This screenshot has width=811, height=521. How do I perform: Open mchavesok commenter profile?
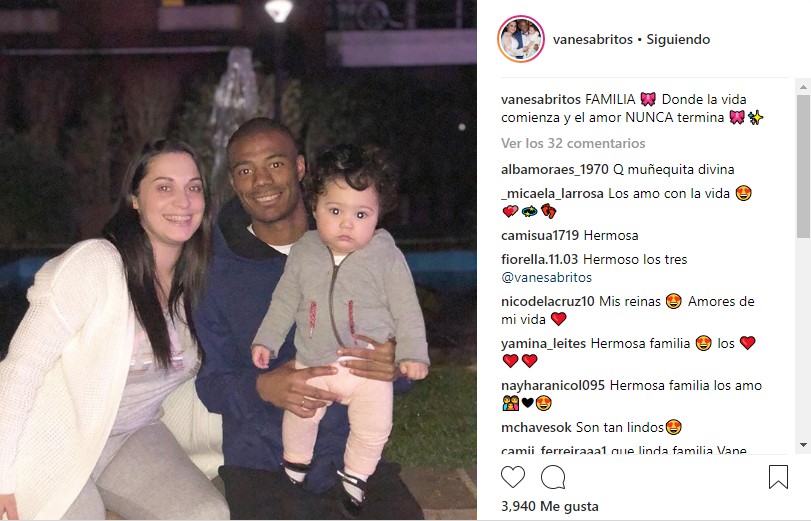pyautogui.click(x=536, y=427)
